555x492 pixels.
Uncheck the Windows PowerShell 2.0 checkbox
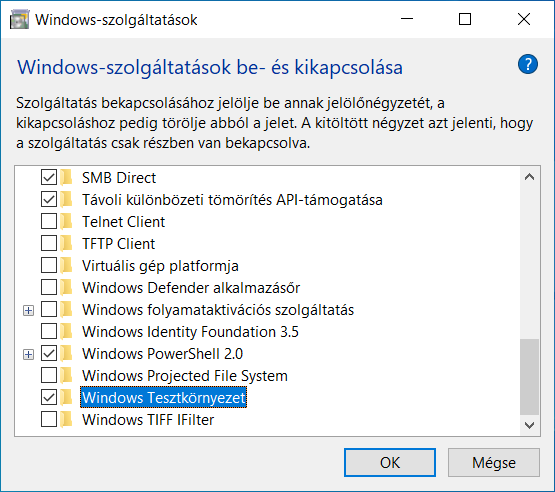coord(49,354)
